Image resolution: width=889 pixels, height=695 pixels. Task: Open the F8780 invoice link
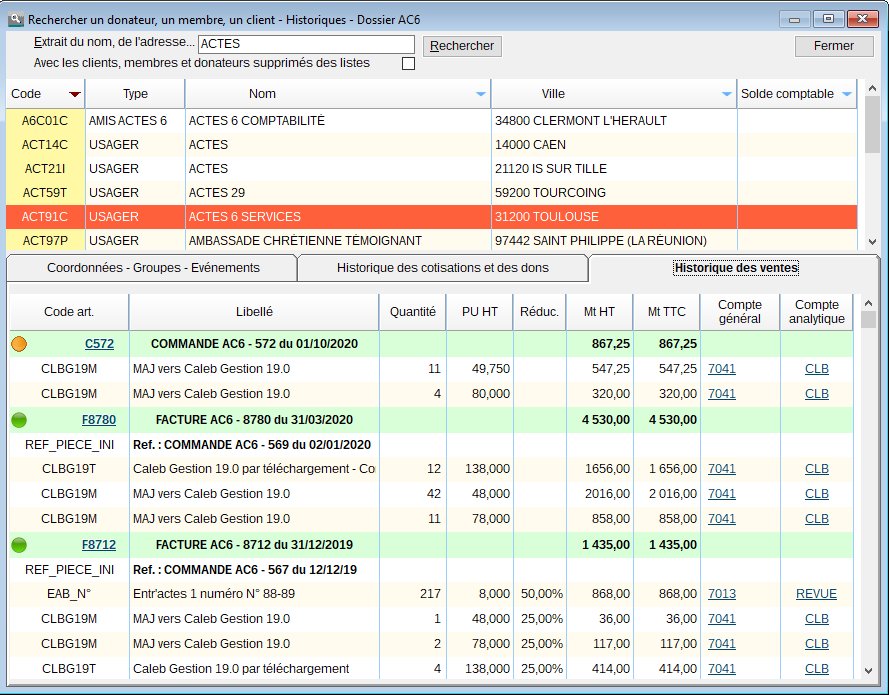(x=99, y=419)
